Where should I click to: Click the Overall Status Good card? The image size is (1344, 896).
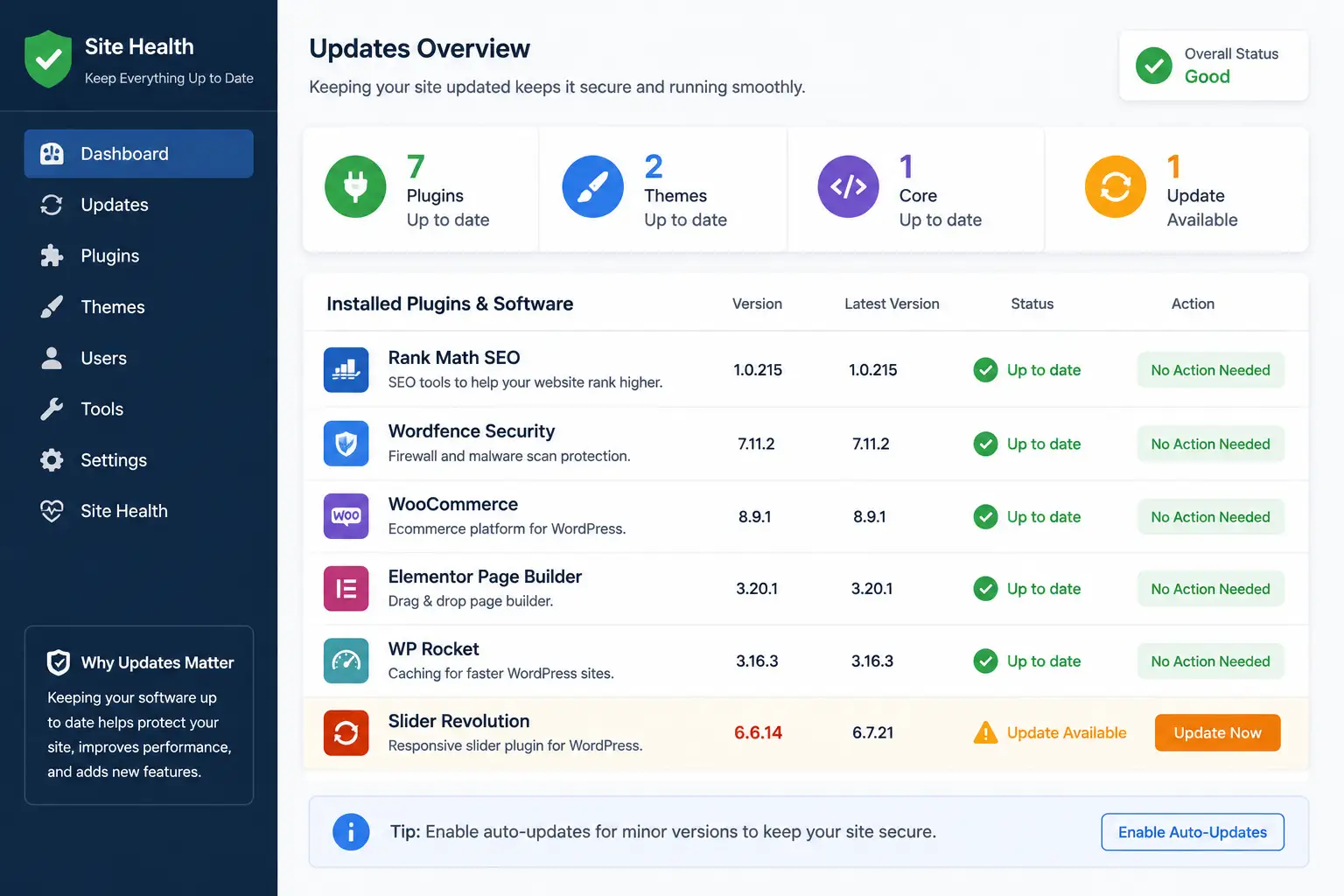(1214, 66)
